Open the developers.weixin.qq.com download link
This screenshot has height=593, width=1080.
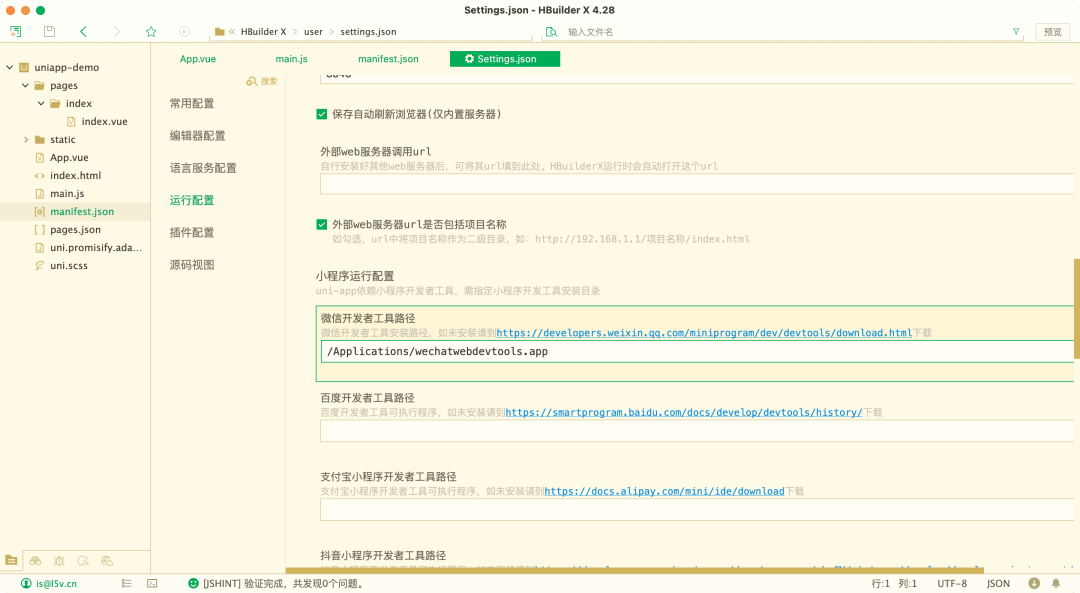pyautogui.click(x=704, y=333)
